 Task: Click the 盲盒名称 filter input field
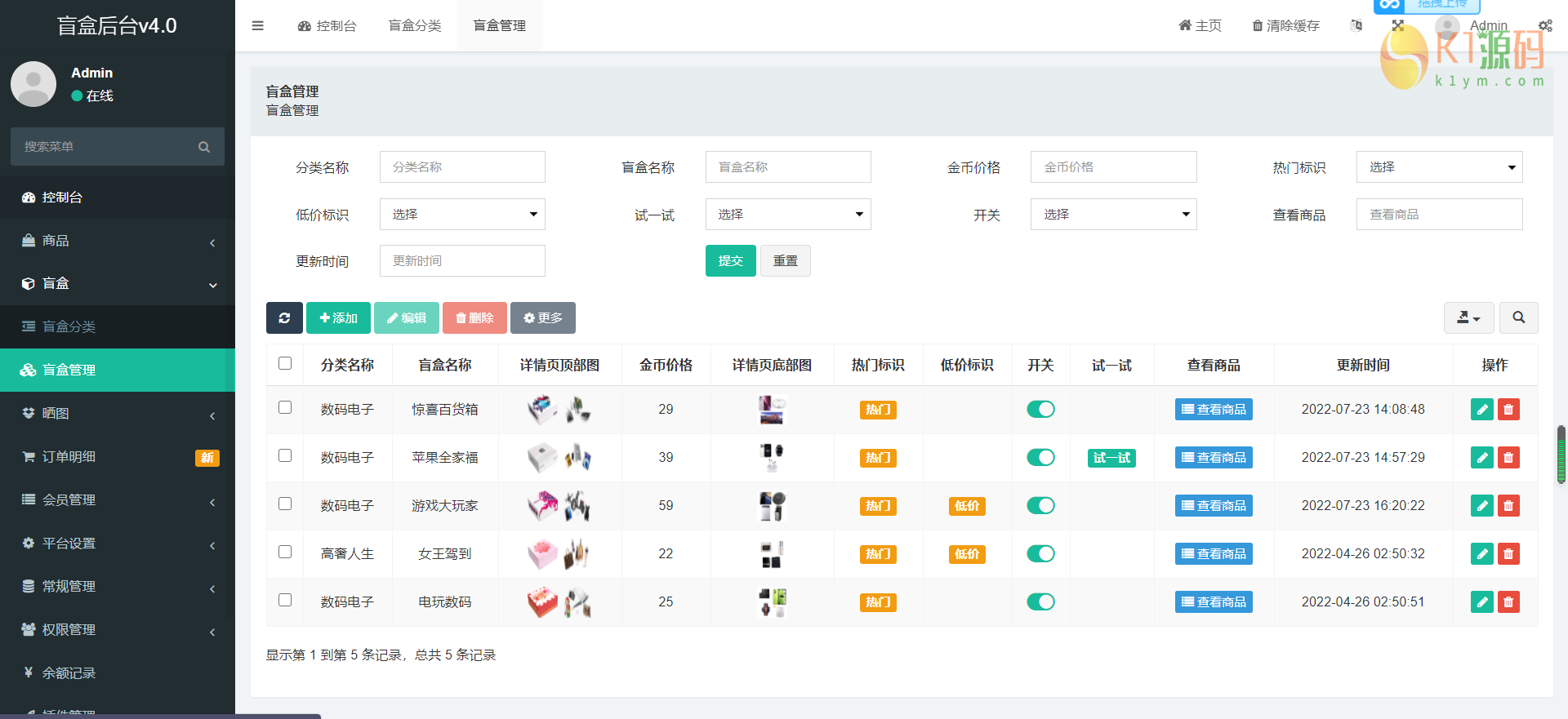pos(788,167)
